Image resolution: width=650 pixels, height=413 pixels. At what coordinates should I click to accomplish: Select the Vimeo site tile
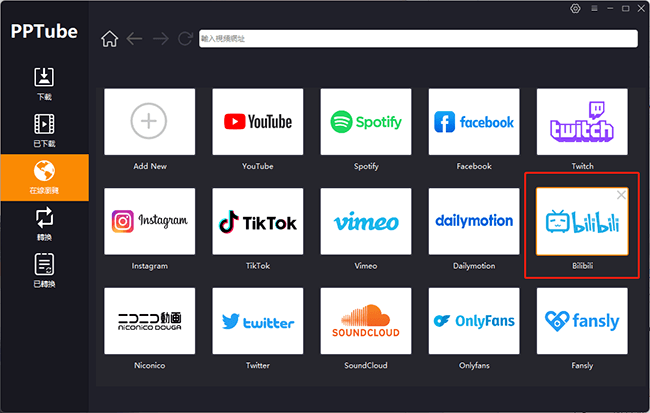(x=366, y=222)
